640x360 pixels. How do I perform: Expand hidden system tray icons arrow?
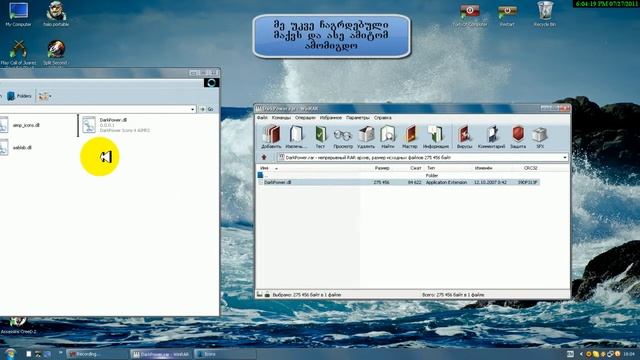pos(581,354)
